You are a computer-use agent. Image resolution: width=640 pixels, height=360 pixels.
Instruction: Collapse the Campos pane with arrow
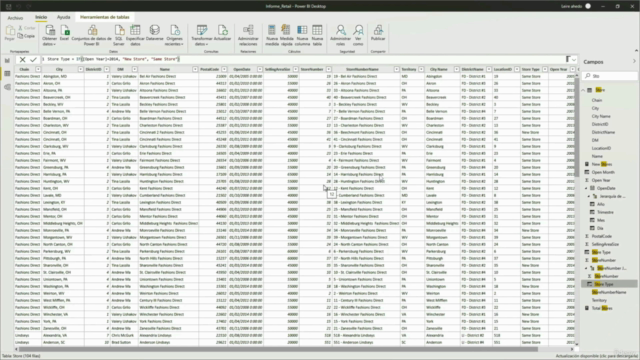pos(634,62)
